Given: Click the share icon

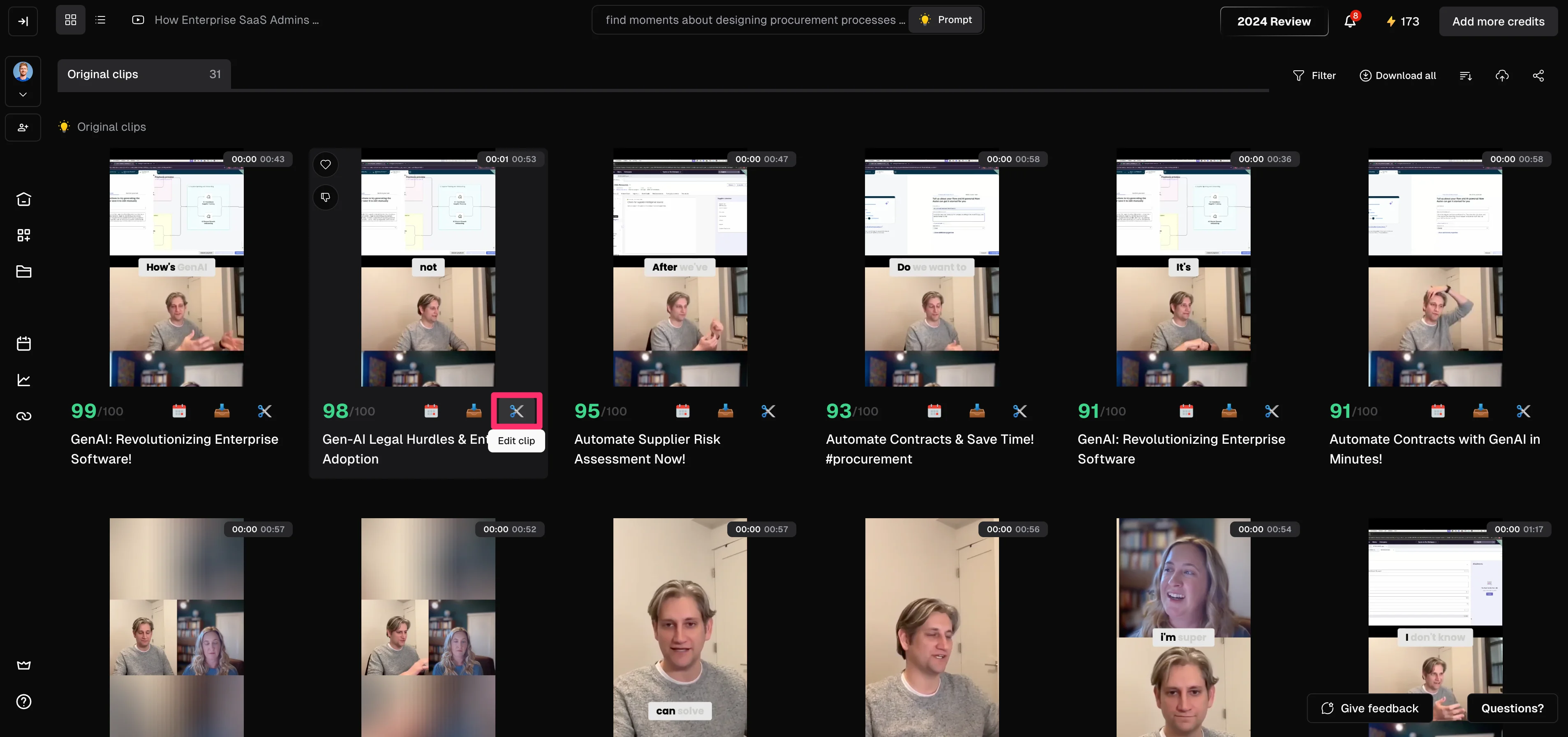Looking at the screenshot, I should 1538,76.
